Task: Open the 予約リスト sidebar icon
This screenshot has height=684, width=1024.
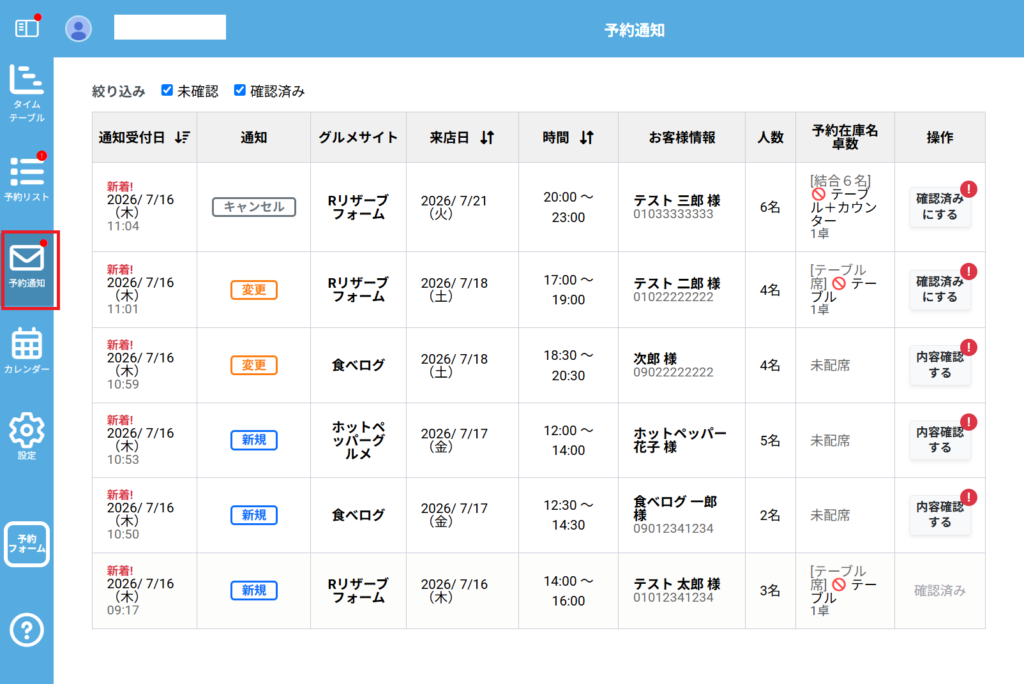Action: pos(27,178)
